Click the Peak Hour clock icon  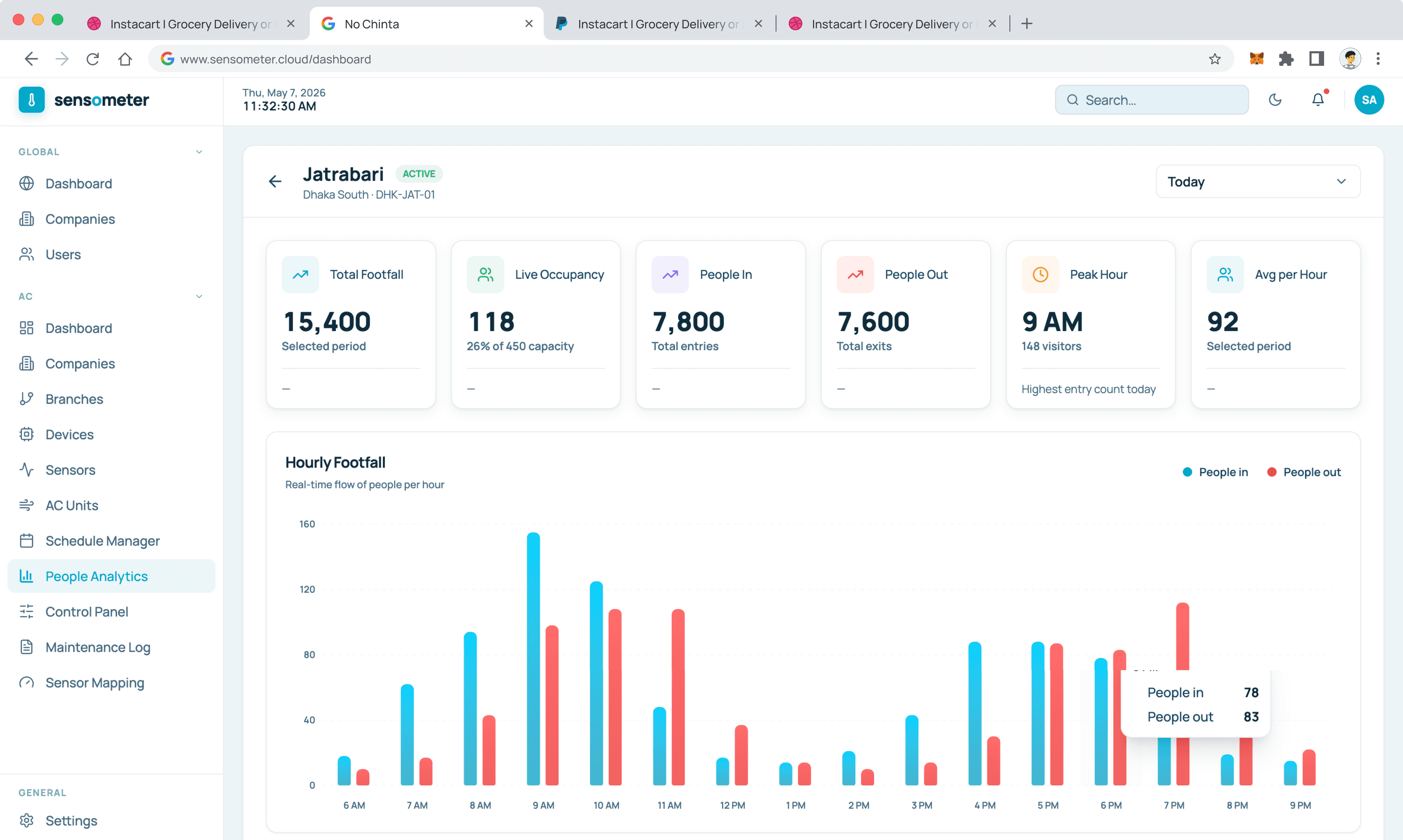[1040, 274]
